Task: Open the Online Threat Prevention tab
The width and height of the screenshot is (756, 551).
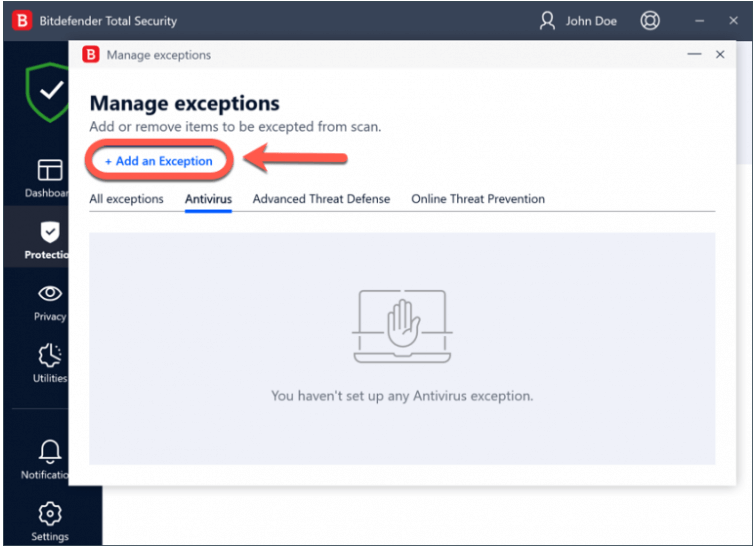Action: coord(478,199)
